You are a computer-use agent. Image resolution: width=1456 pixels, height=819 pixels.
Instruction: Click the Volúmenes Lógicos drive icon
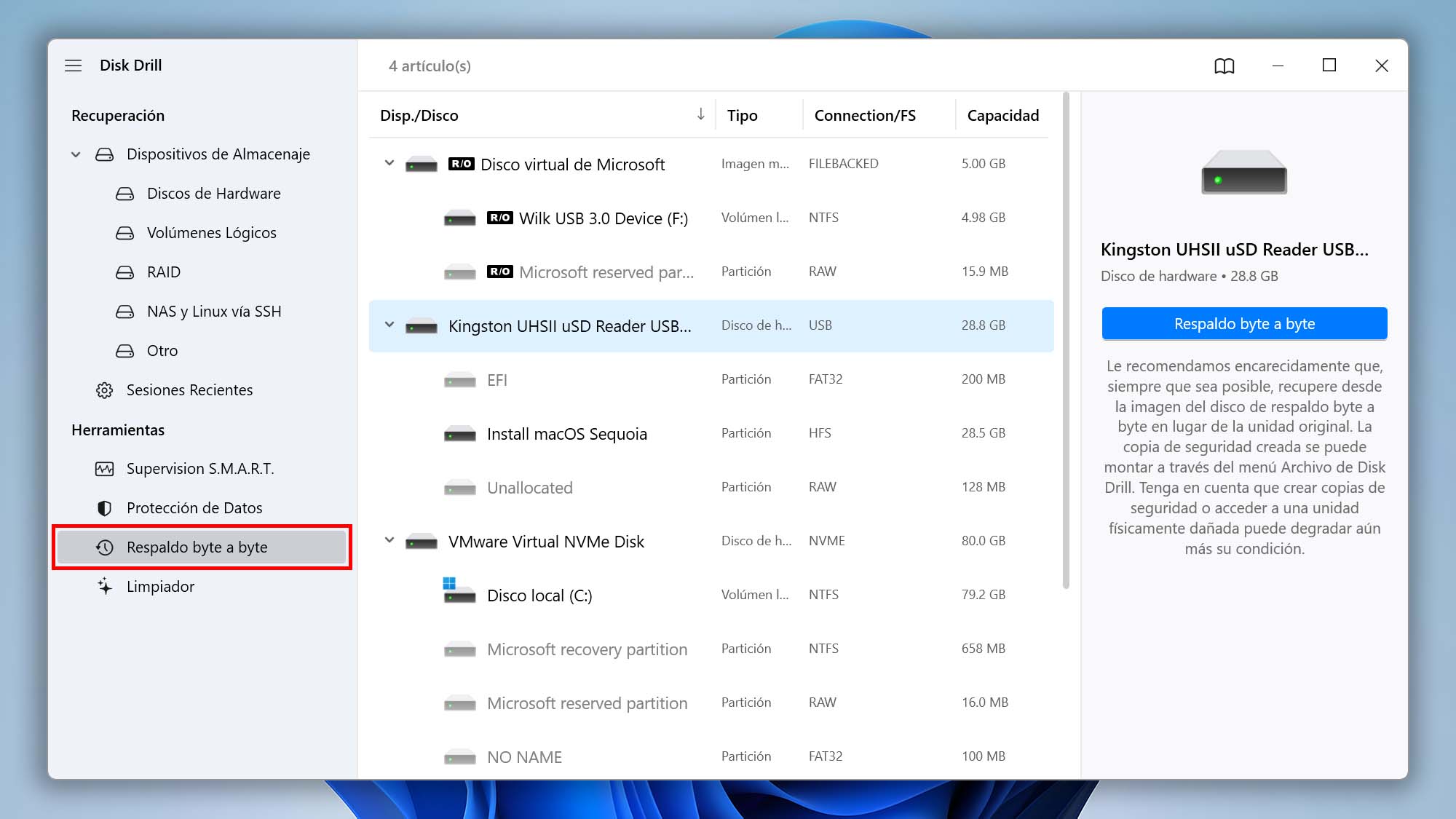125,233
